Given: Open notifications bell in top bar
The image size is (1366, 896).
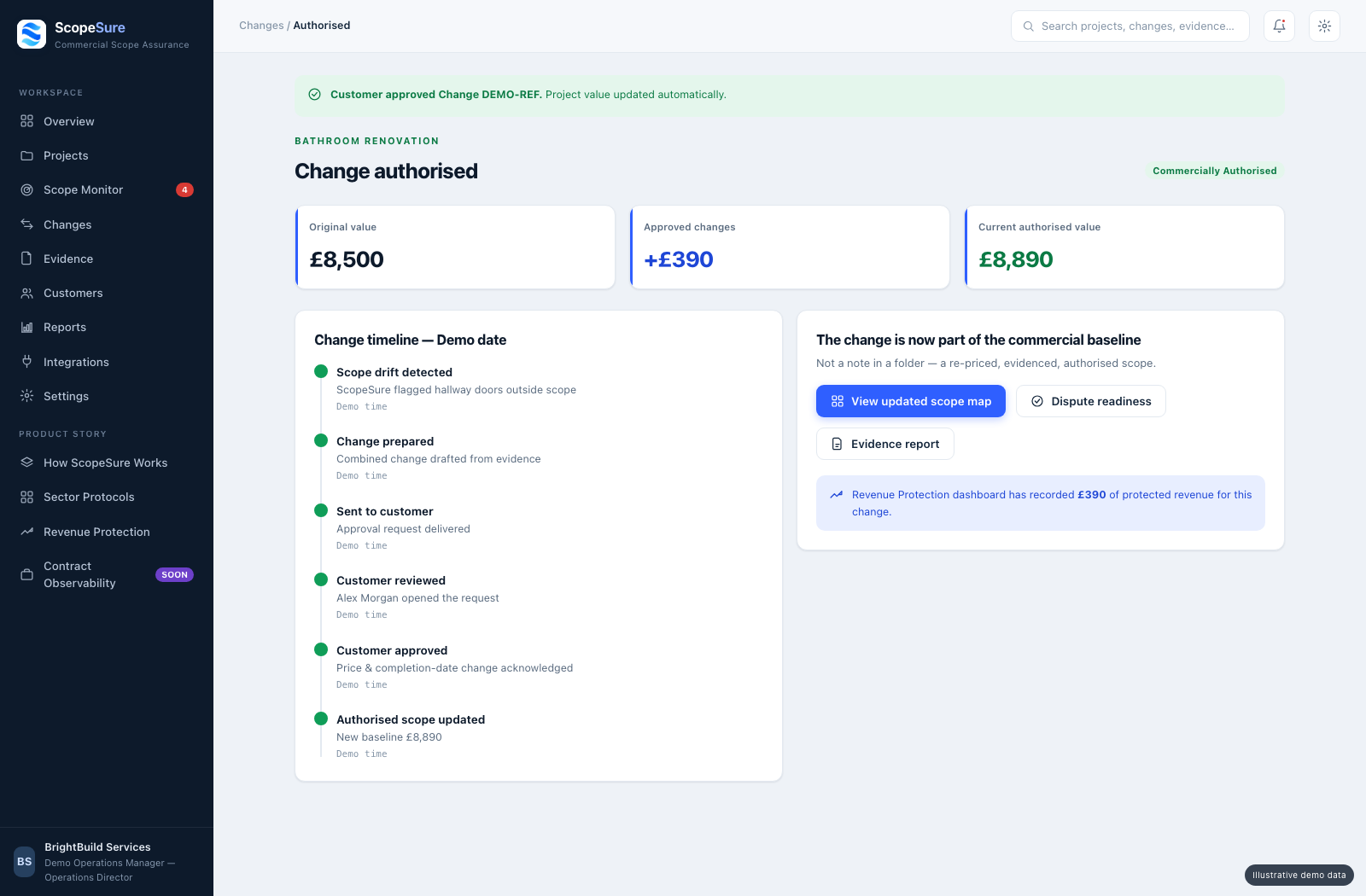Looking at the screenshot, I should coord(1279,26).
